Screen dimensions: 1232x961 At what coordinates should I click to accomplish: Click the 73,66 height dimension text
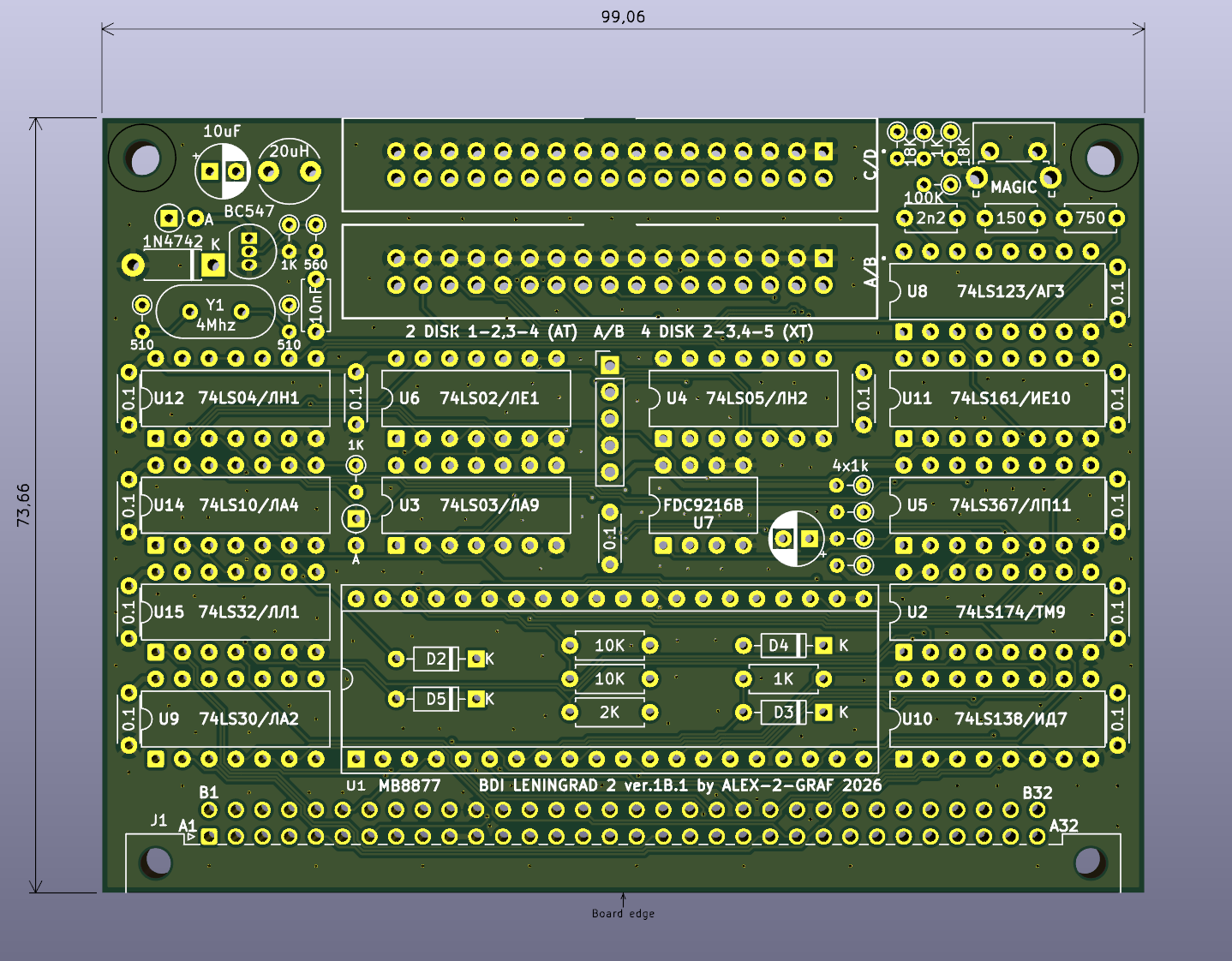23,504
